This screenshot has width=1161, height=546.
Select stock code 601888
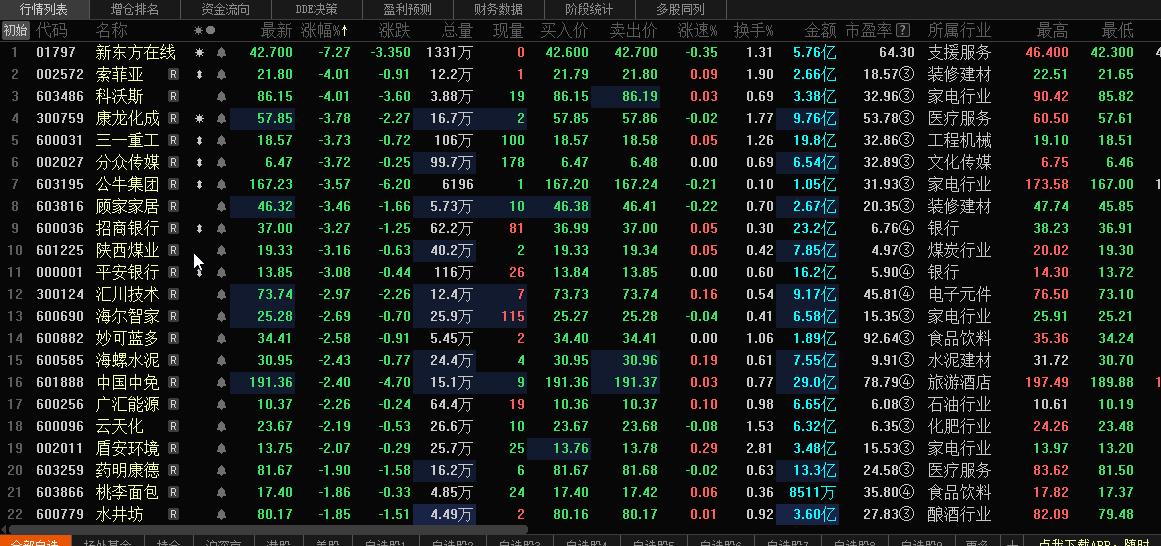(60, 382)
